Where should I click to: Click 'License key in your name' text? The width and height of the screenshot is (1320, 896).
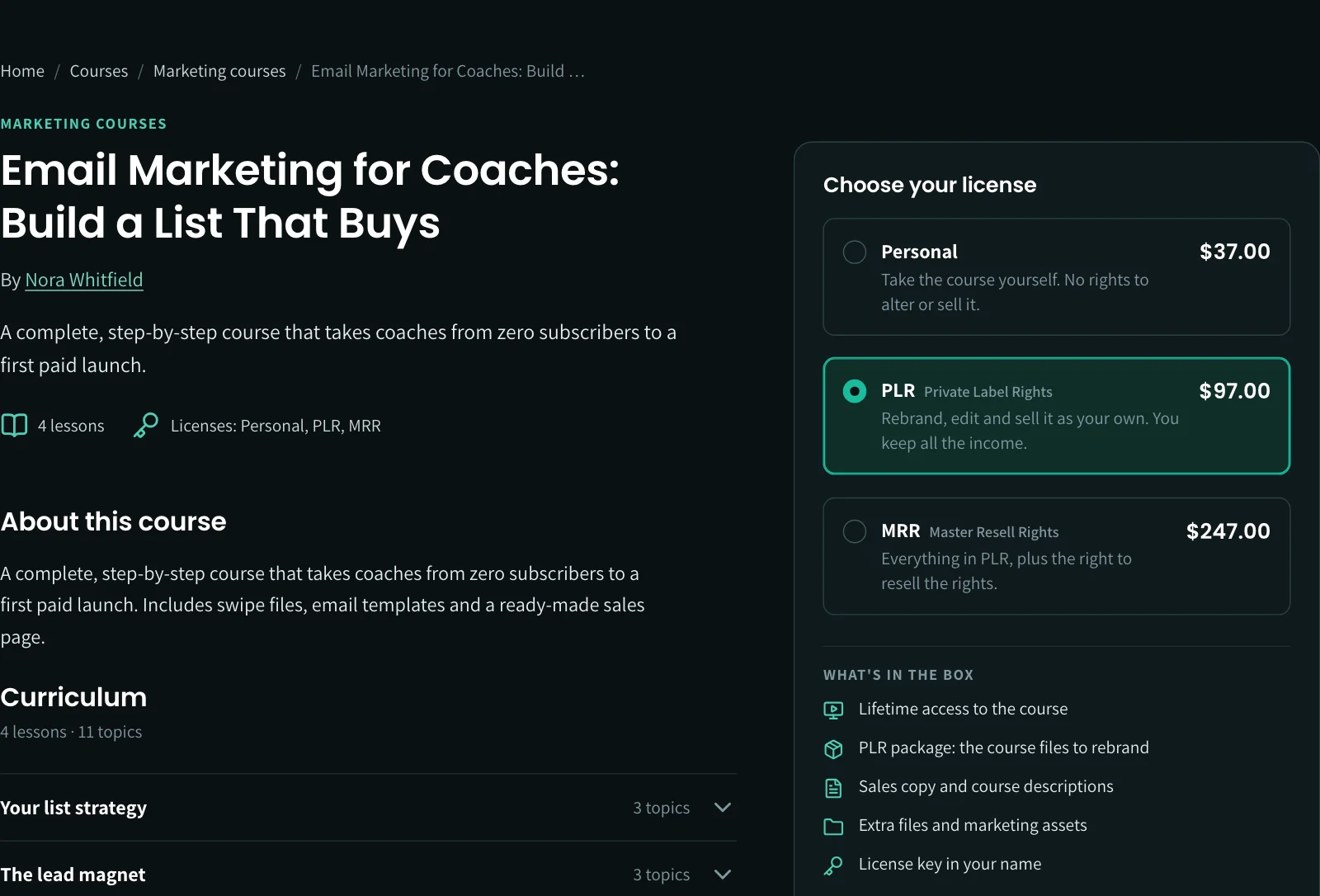[x=950, y=864]
